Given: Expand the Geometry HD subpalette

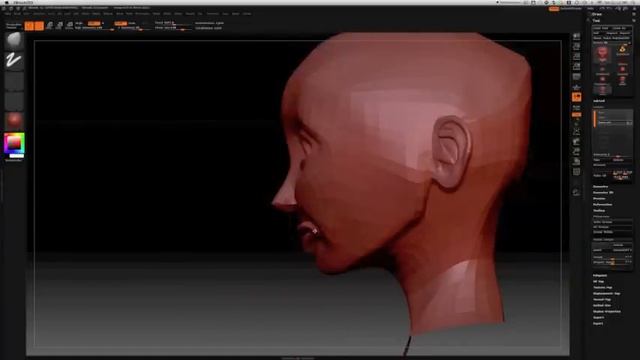Looking at the screenshot, I should click(x=603, y=193).
